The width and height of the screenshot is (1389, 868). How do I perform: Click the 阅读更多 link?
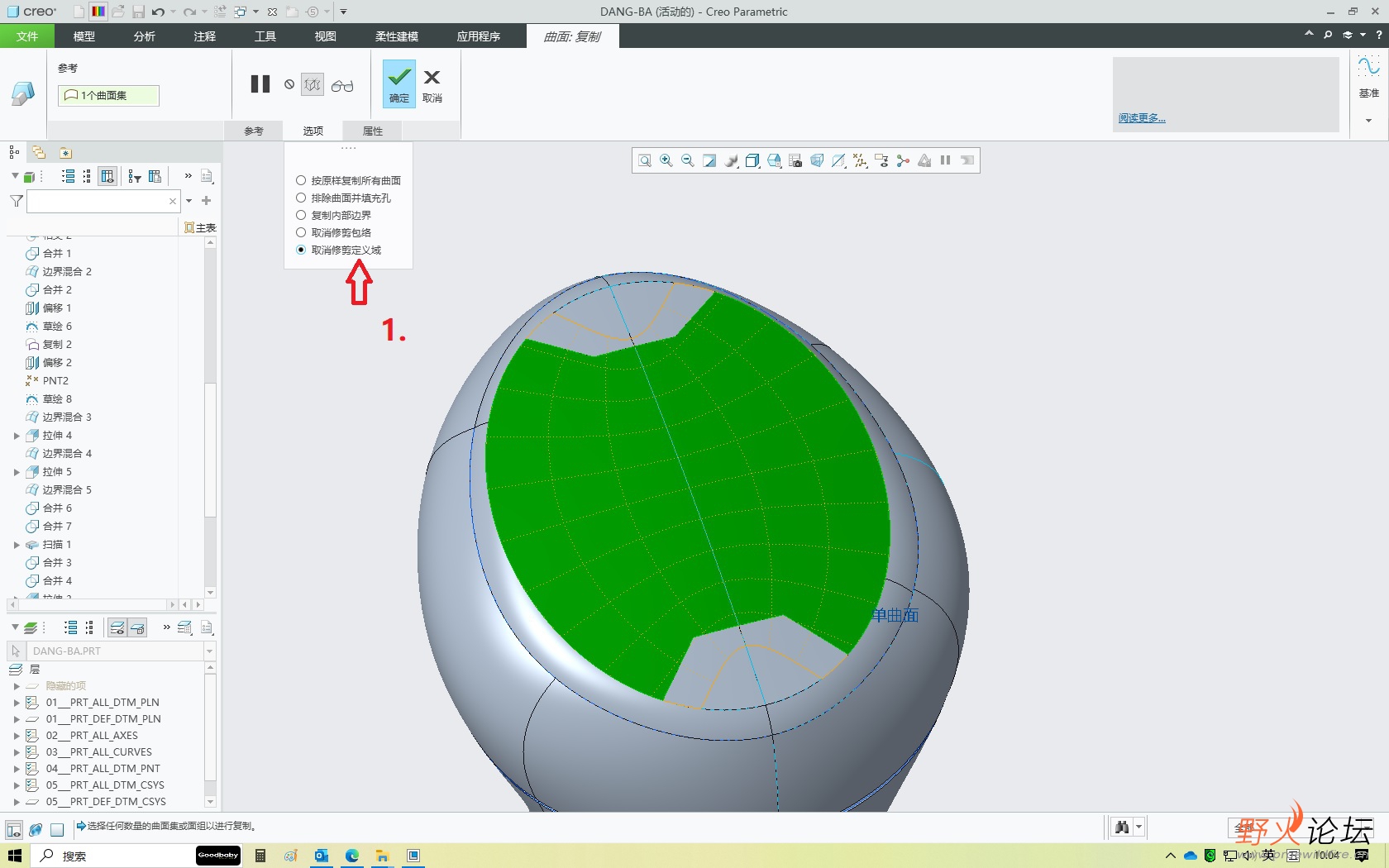1142,118
